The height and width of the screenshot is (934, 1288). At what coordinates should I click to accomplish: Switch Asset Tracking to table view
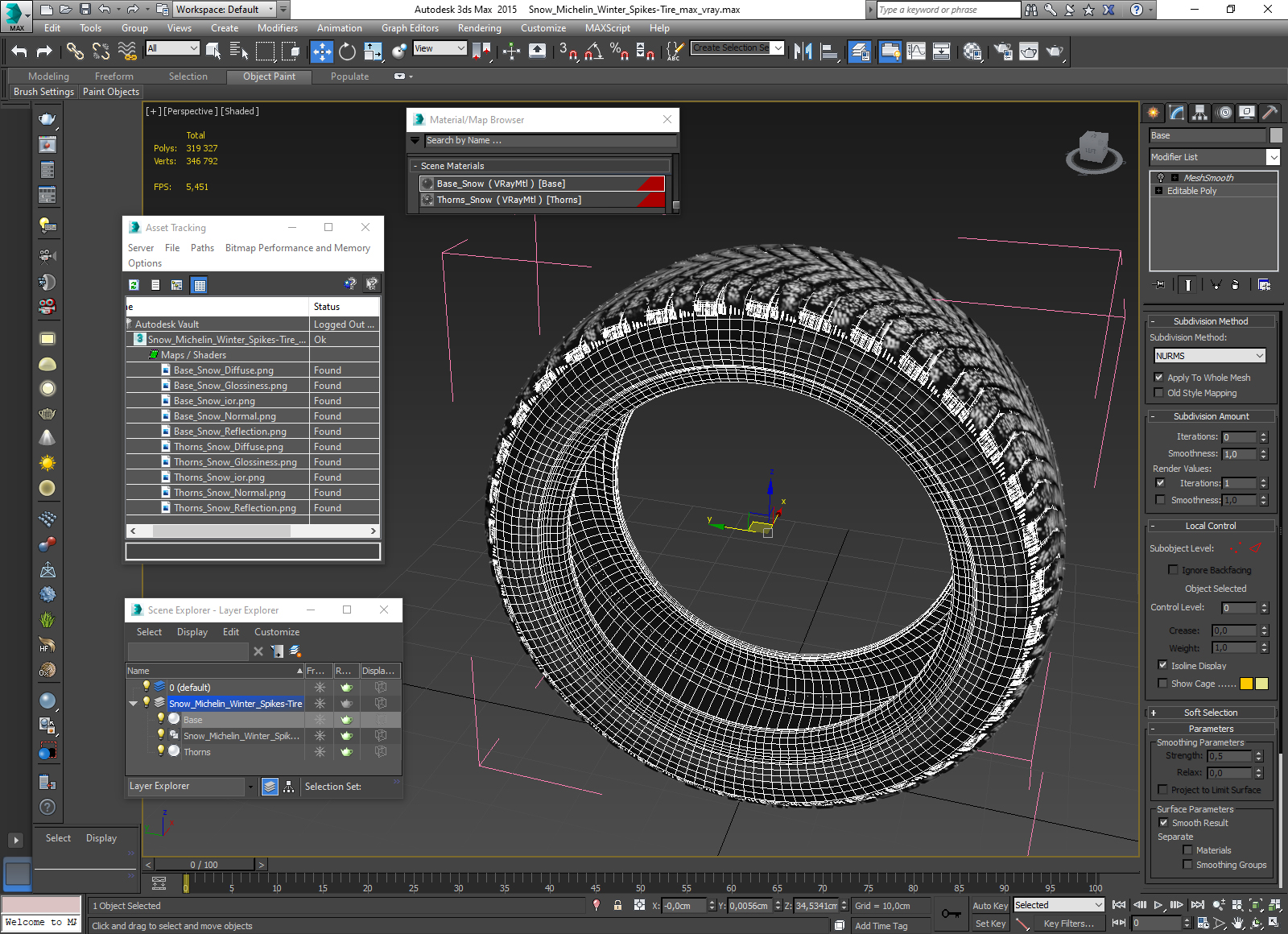coord(200,284)
